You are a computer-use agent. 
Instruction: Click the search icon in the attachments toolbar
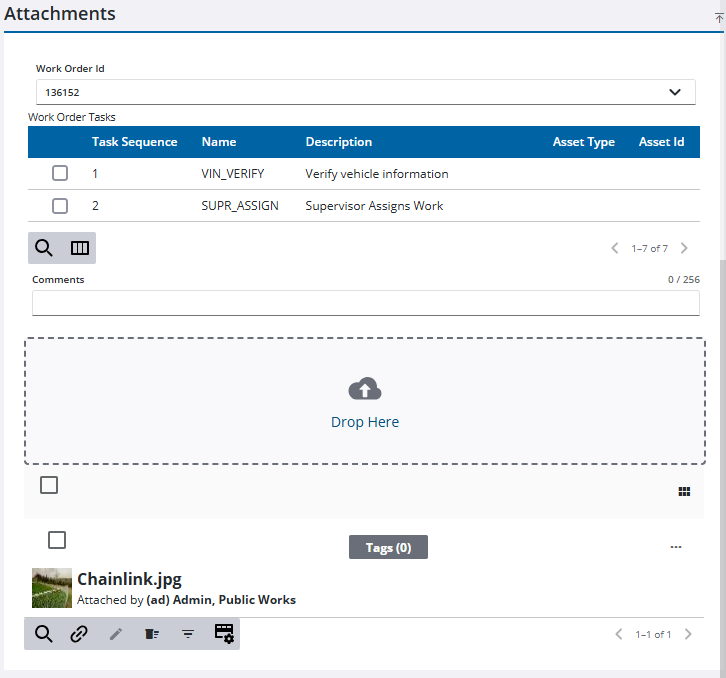click(x=44, y=634)
